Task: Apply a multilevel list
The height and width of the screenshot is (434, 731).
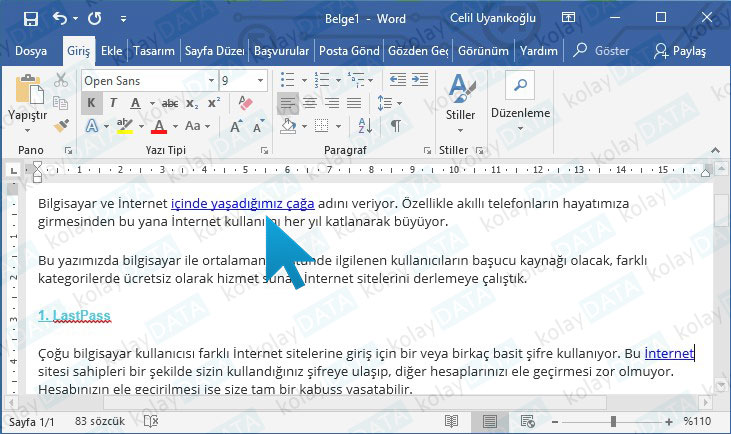Action: 356,80
